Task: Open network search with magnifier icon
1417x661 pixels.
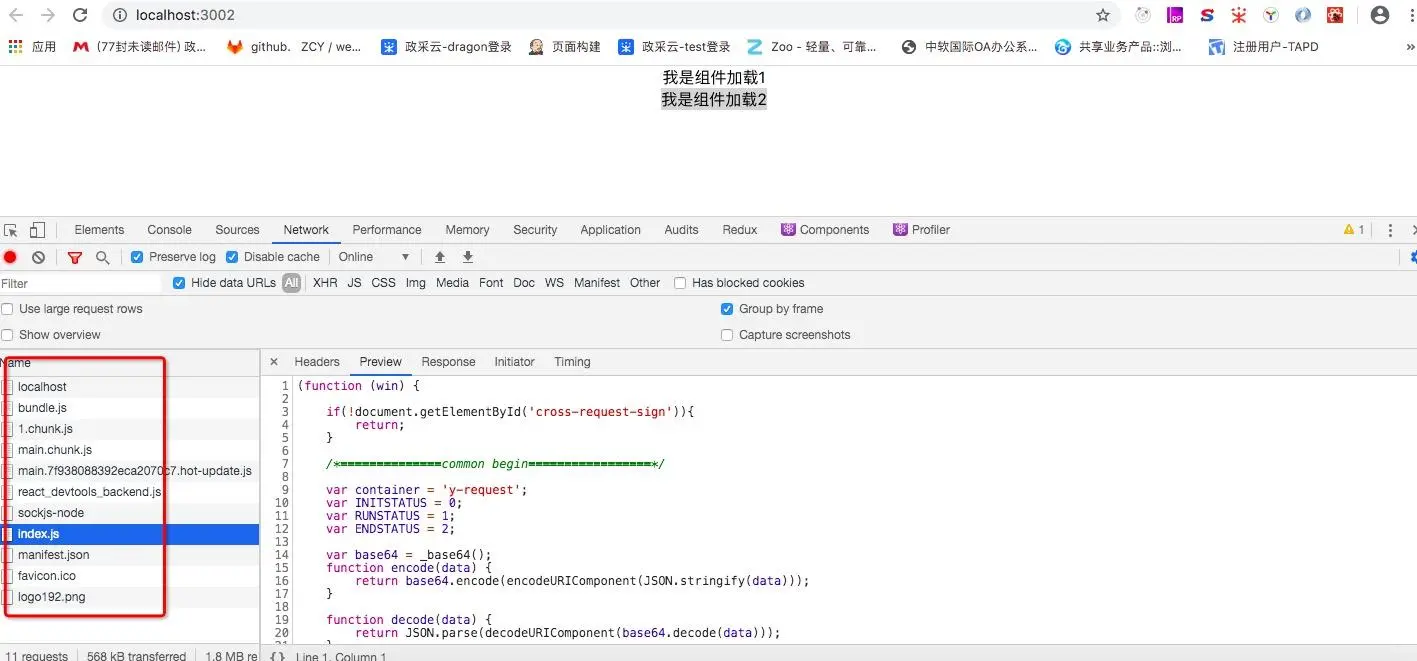Action: 102,257
